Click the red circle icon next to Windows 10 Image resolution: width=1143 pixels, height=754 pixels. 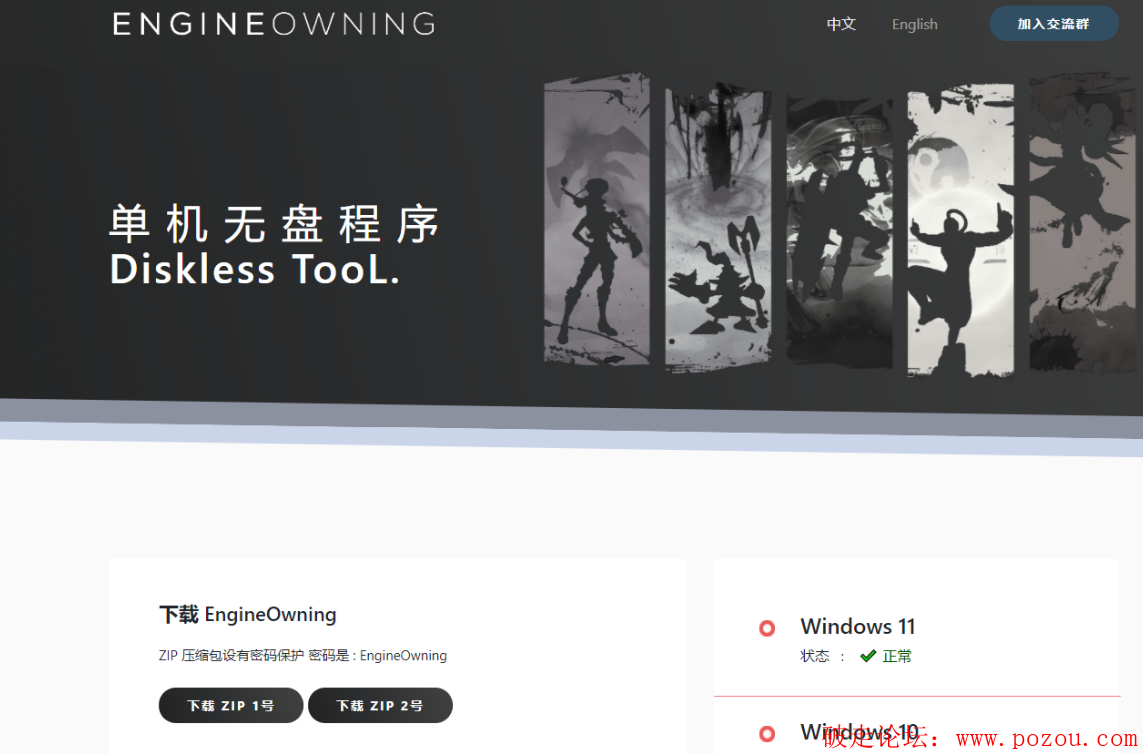coord(767,733)
